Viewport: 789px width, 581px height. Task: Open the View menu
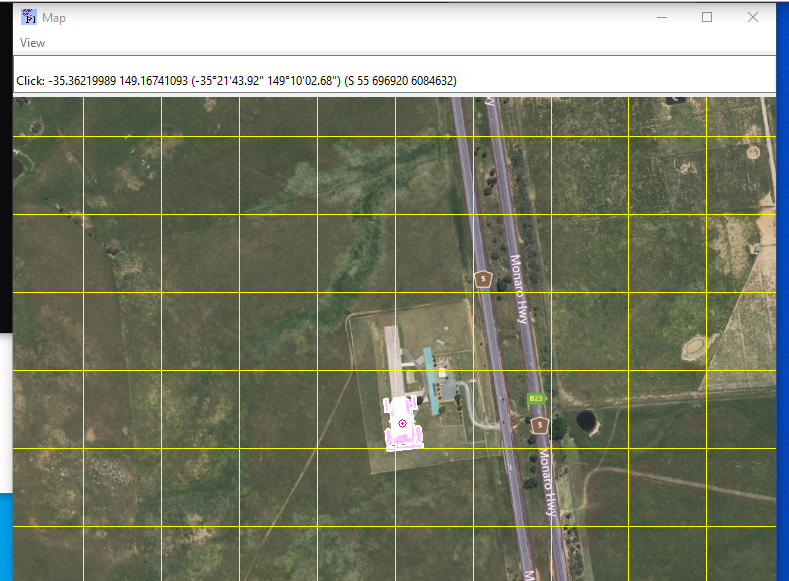(32, 43)
